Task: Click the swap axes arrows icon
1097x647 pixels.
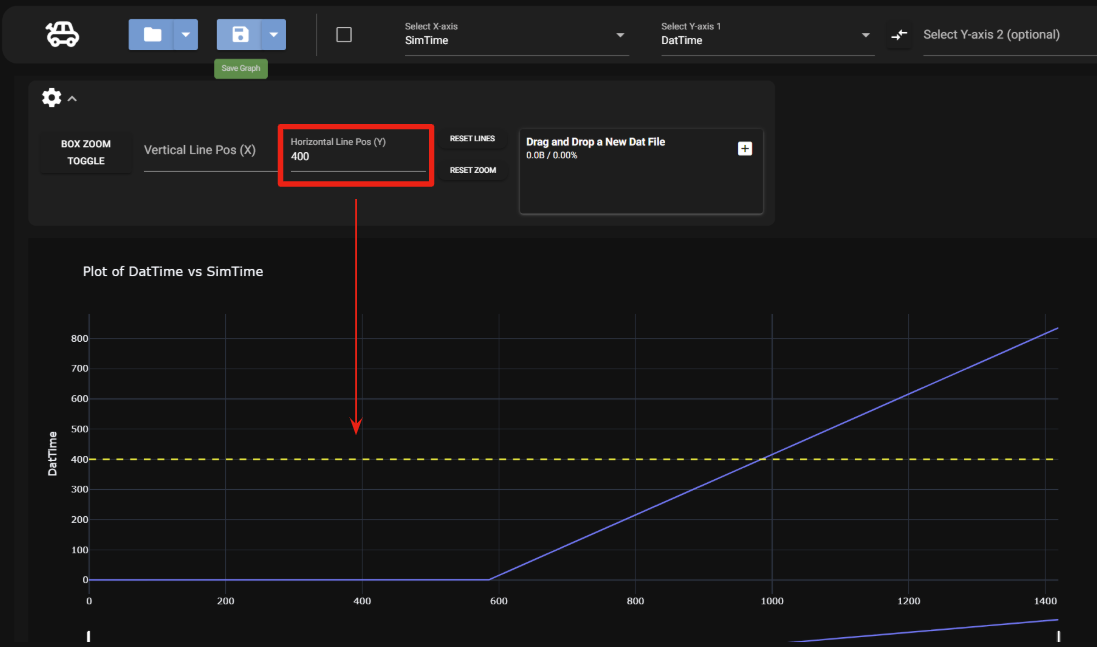Action: [x=899, y=35]
